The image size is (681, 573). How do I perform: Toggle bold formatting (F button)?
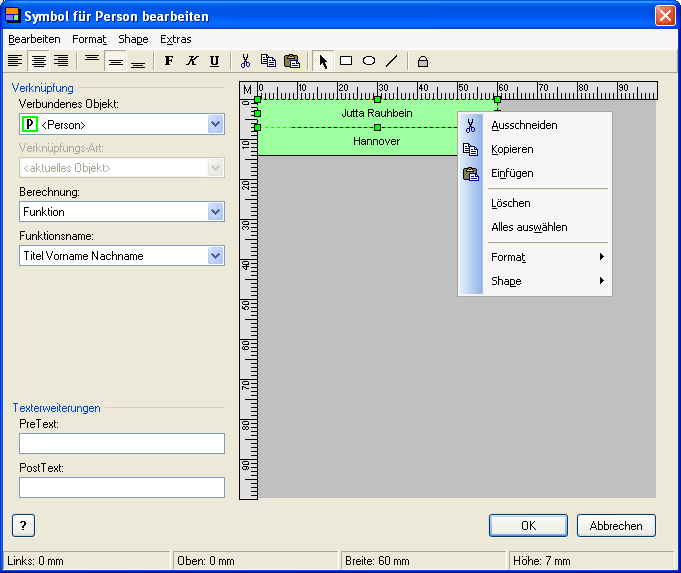(168, 61)
